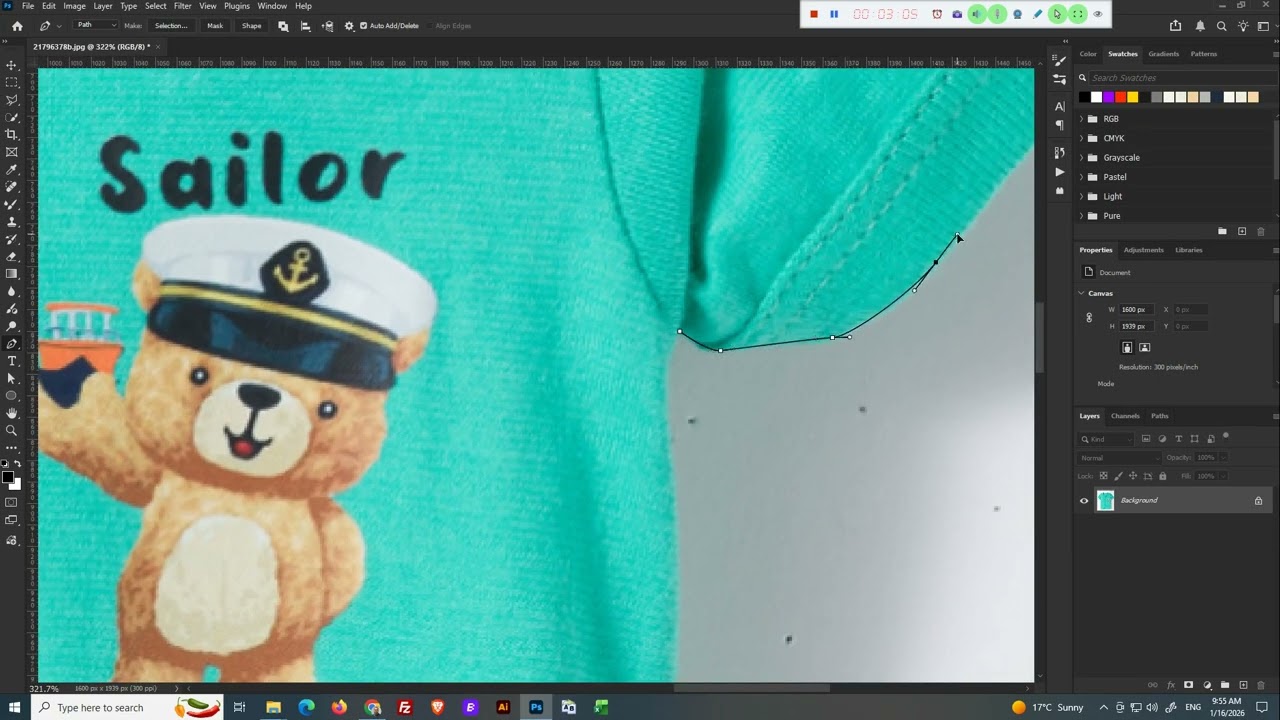Open Pen tool preset picker arrow
The width and height of the screenshot is (1280, 720).
click(59, 26)
